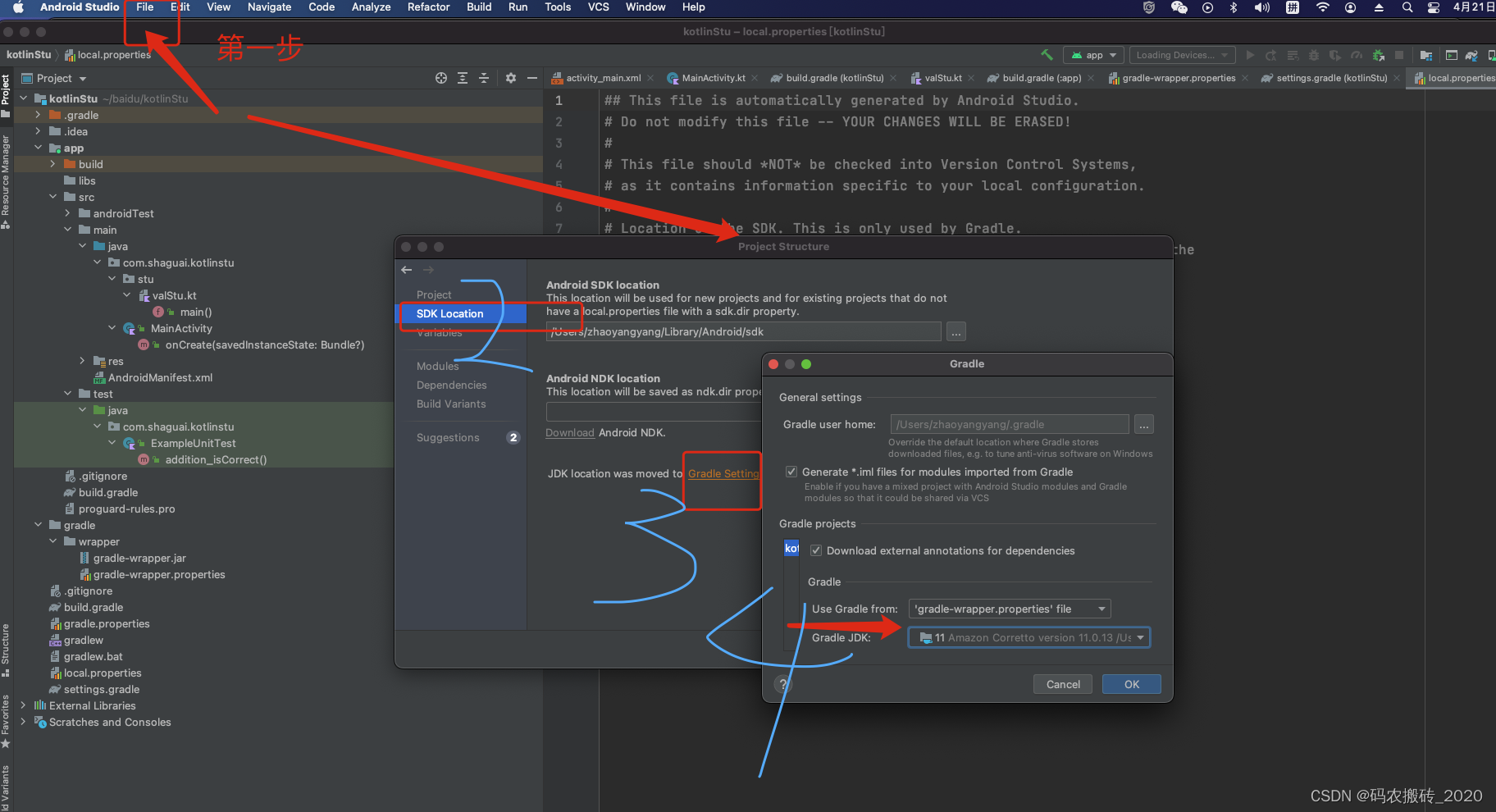Image resolution: width=1496 pixels, height=812 pixels.
Task: Click Collapse All icon in Project panel
Action: (484, 78)
